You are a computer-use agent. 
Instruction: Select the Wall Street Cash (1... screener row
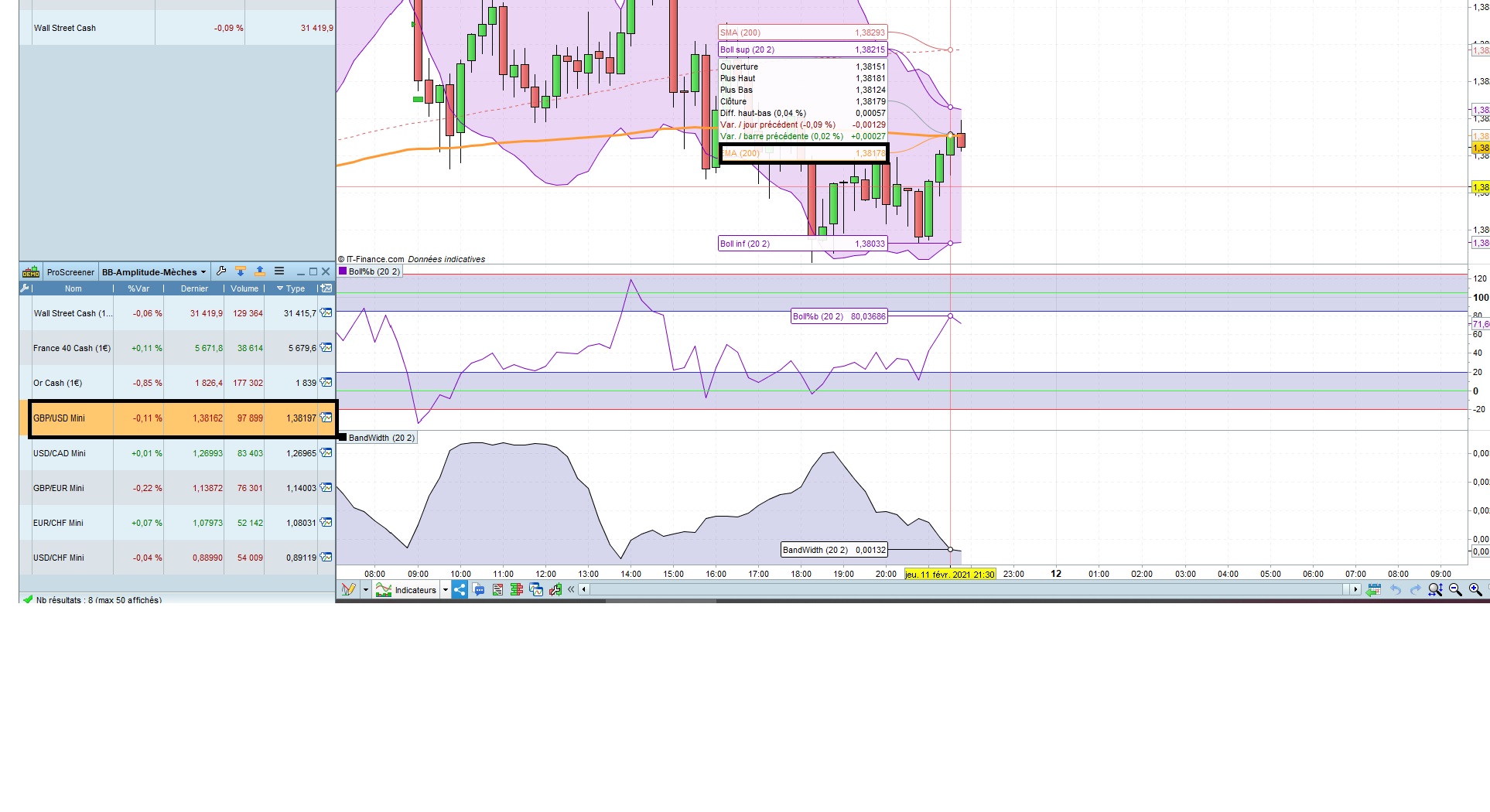177,313
